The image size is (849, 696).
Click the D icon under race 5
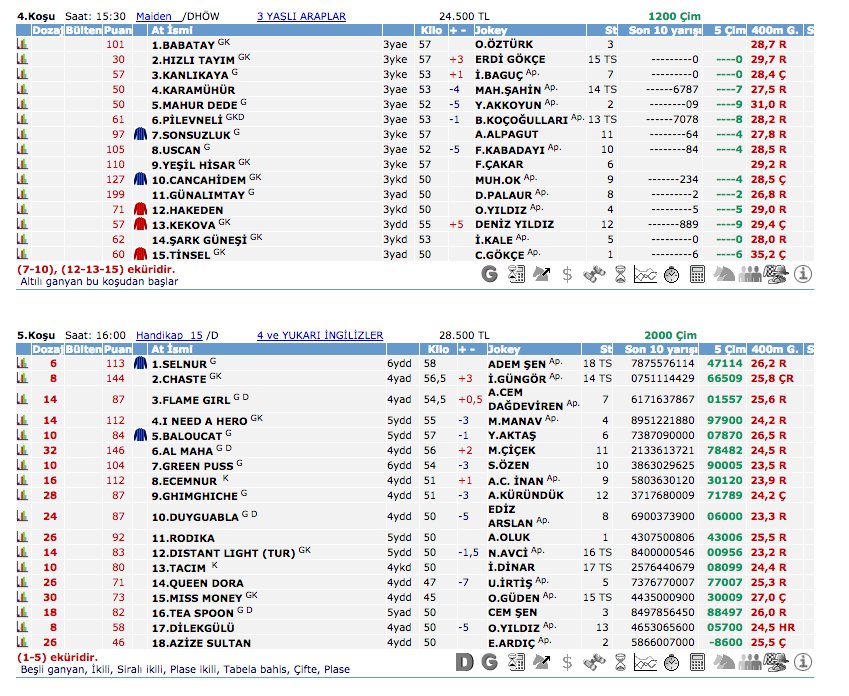coord(463,661)
